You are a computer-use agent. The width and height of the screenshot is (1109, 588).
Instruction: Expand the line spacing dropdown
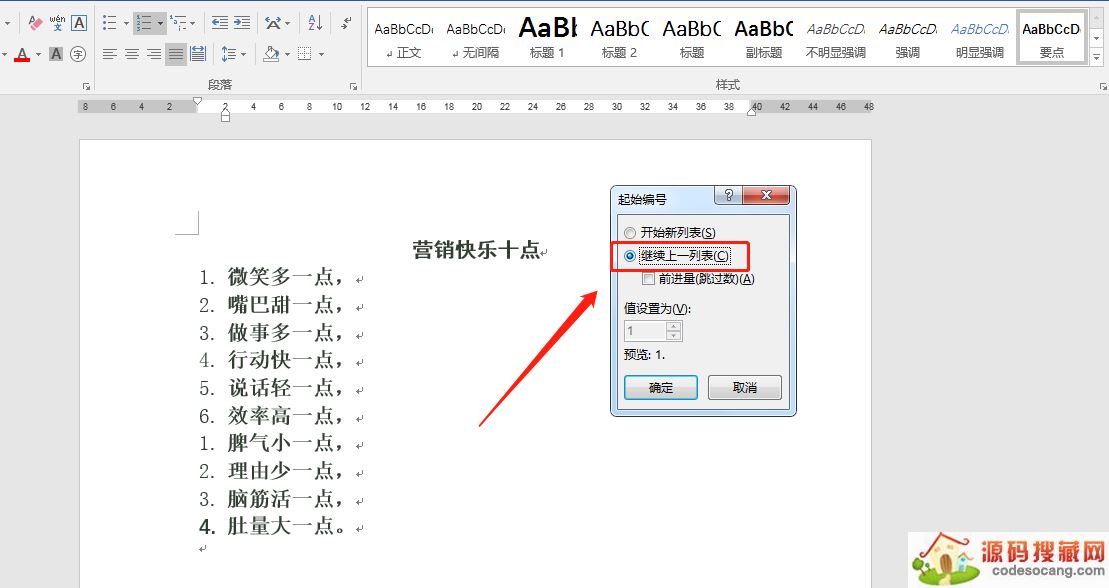(244, 54)
